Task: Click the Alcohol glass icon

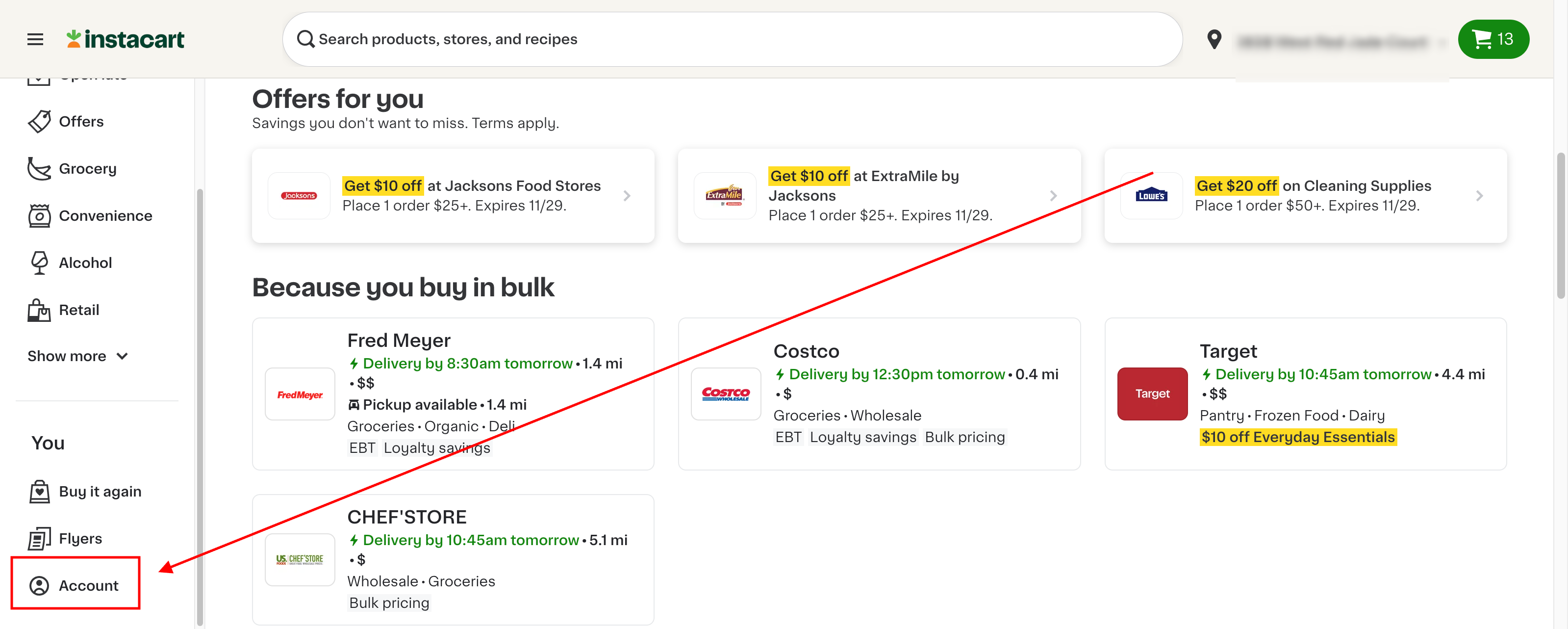Action: [x=40, y=262]
